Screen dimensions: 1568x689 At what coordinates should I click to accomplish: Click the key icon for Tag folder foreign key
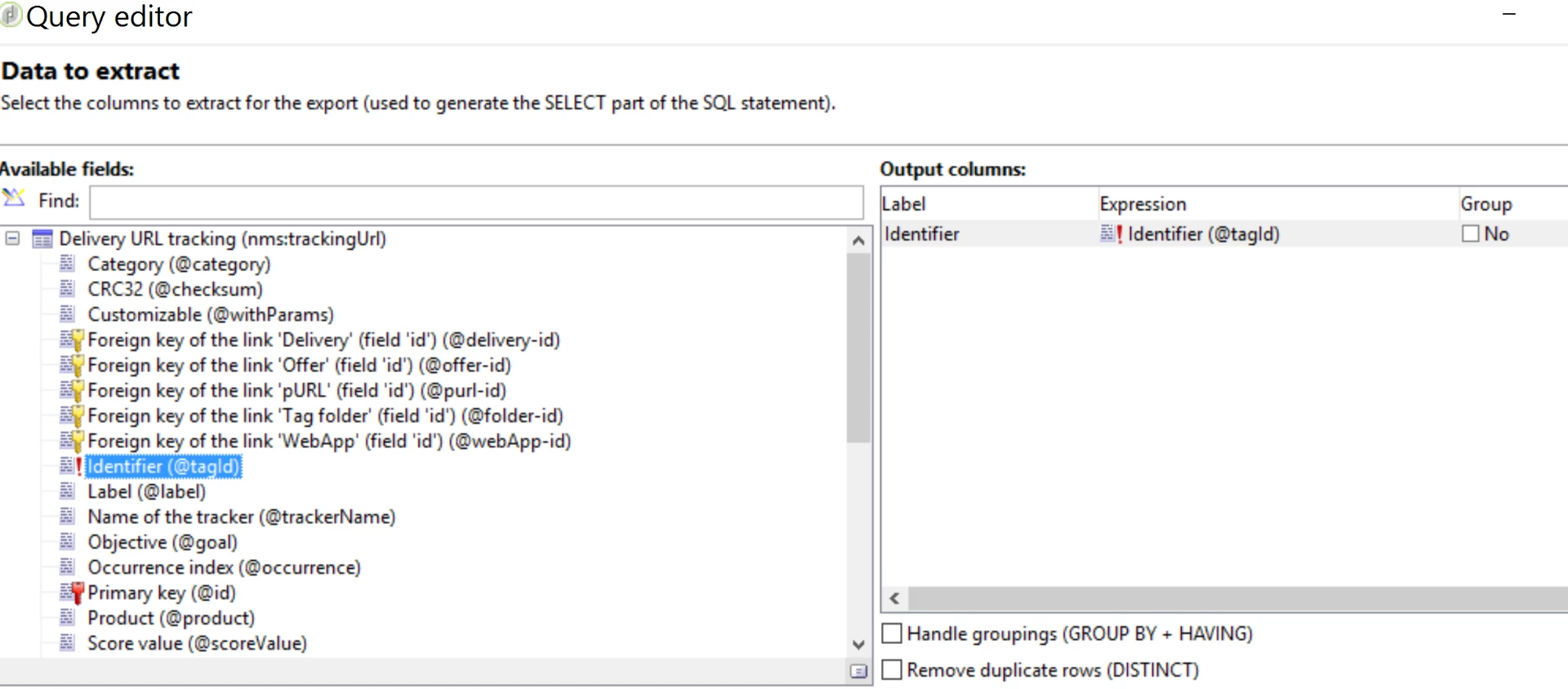click(72, 416)
